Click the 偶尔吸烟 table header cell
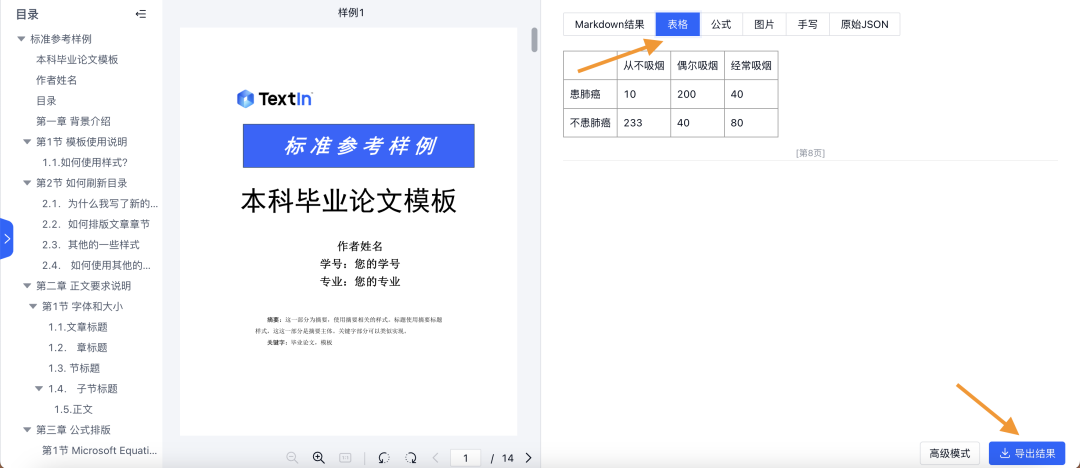The height and width of the screenshot is (468, 1080). (698, 65)
